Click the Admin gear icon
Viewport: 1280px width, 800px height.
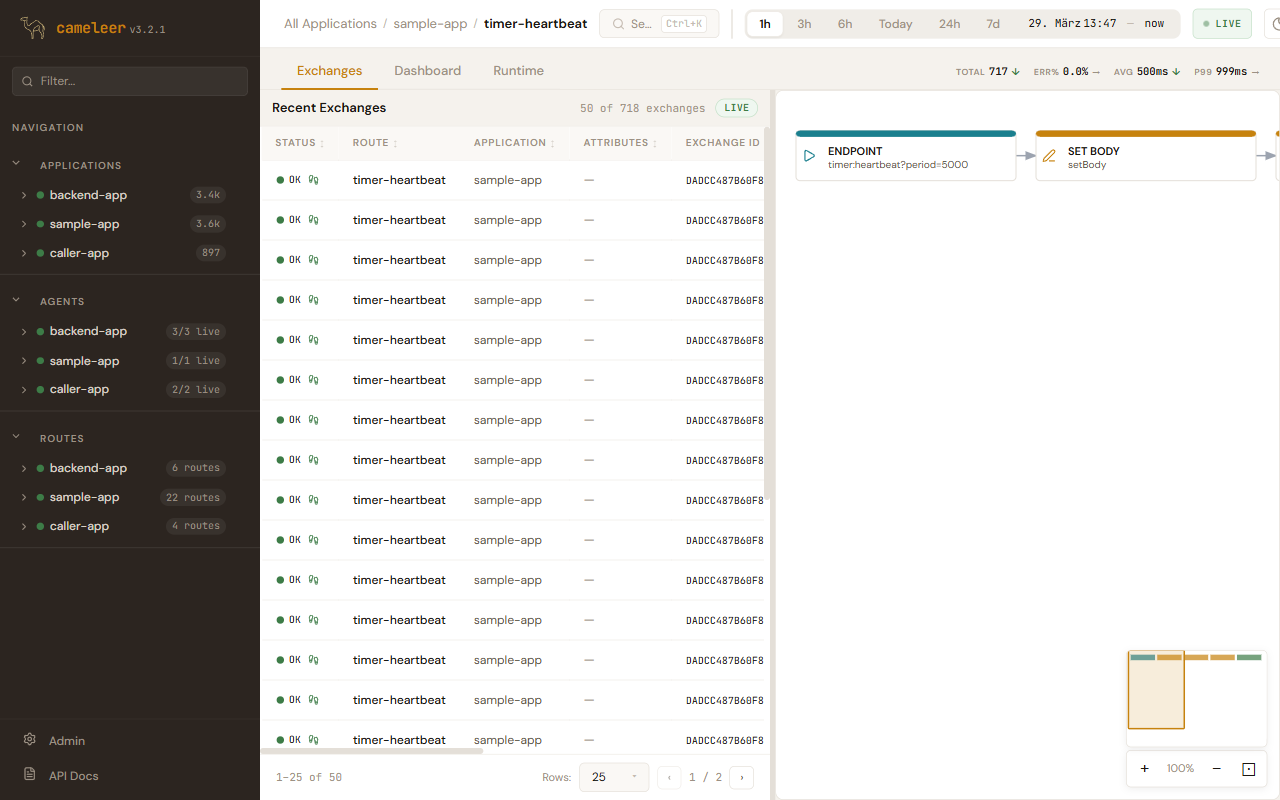[x=30, y=740]
